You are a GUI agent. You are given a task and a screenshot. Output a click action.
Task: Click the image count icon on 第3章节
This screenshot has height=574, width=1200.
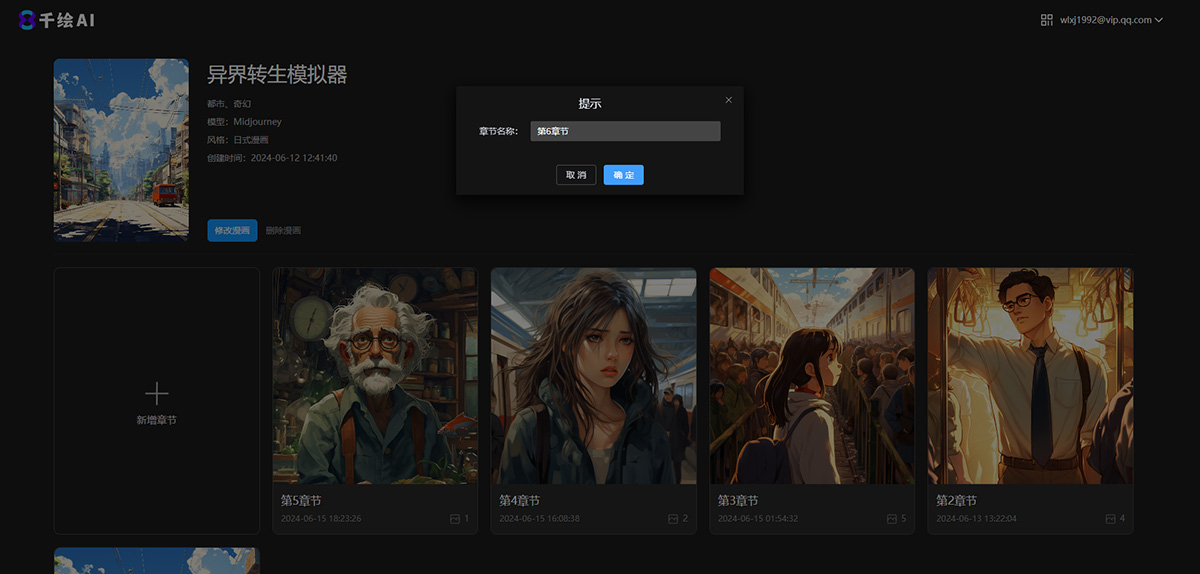pyautogui.click(x=891, y=519)
